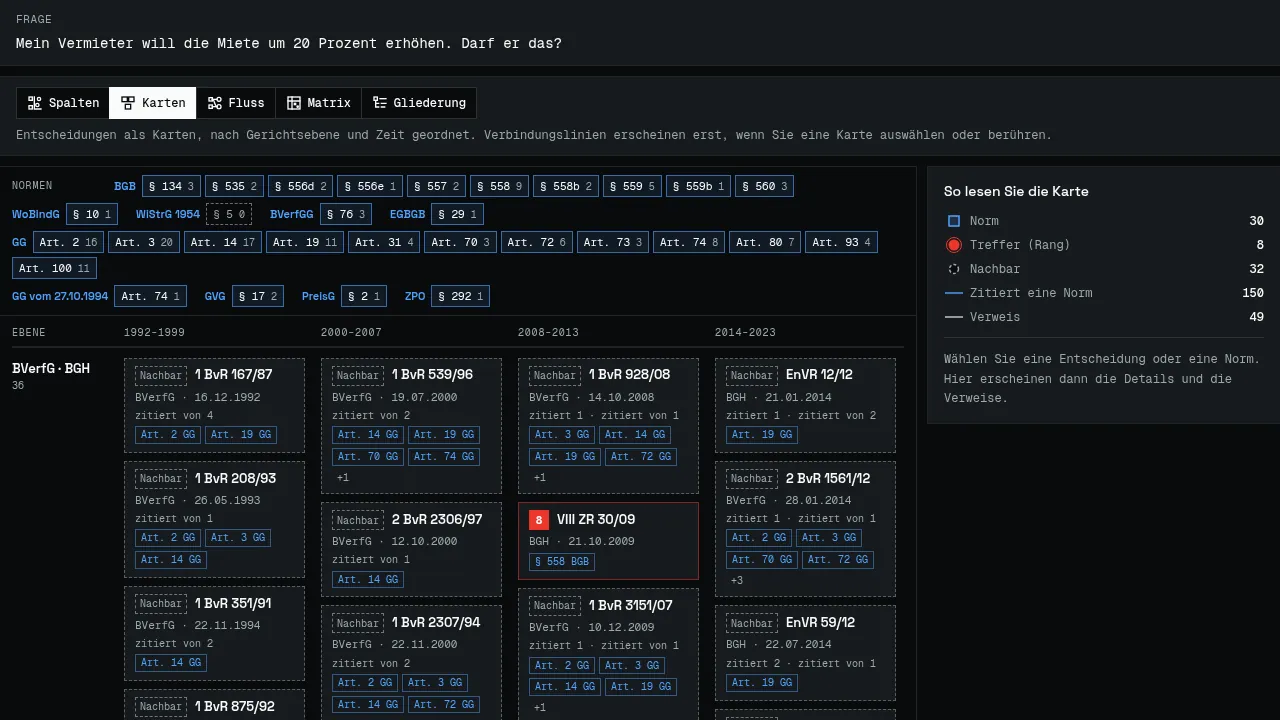1280x720 pixels.
Task: Click § 558 BGB tag in VIII ZR 30/09
Action: point(561,562)
